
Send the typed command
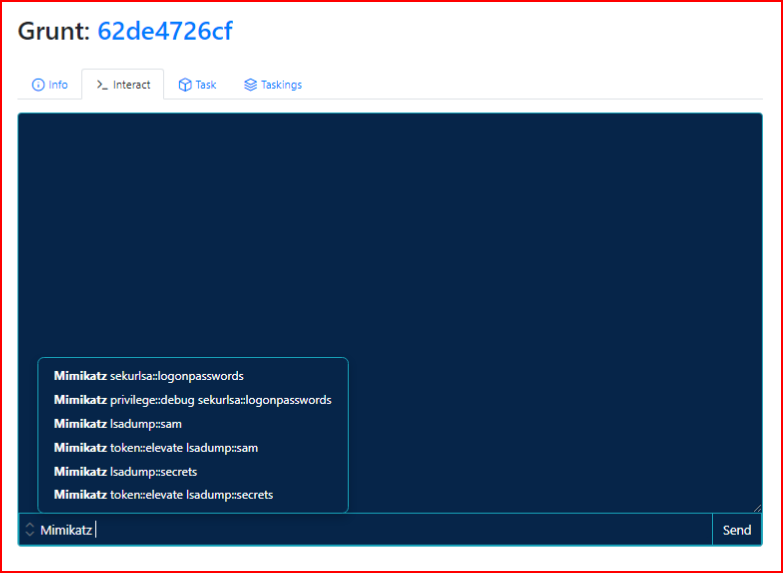point(737,530)
